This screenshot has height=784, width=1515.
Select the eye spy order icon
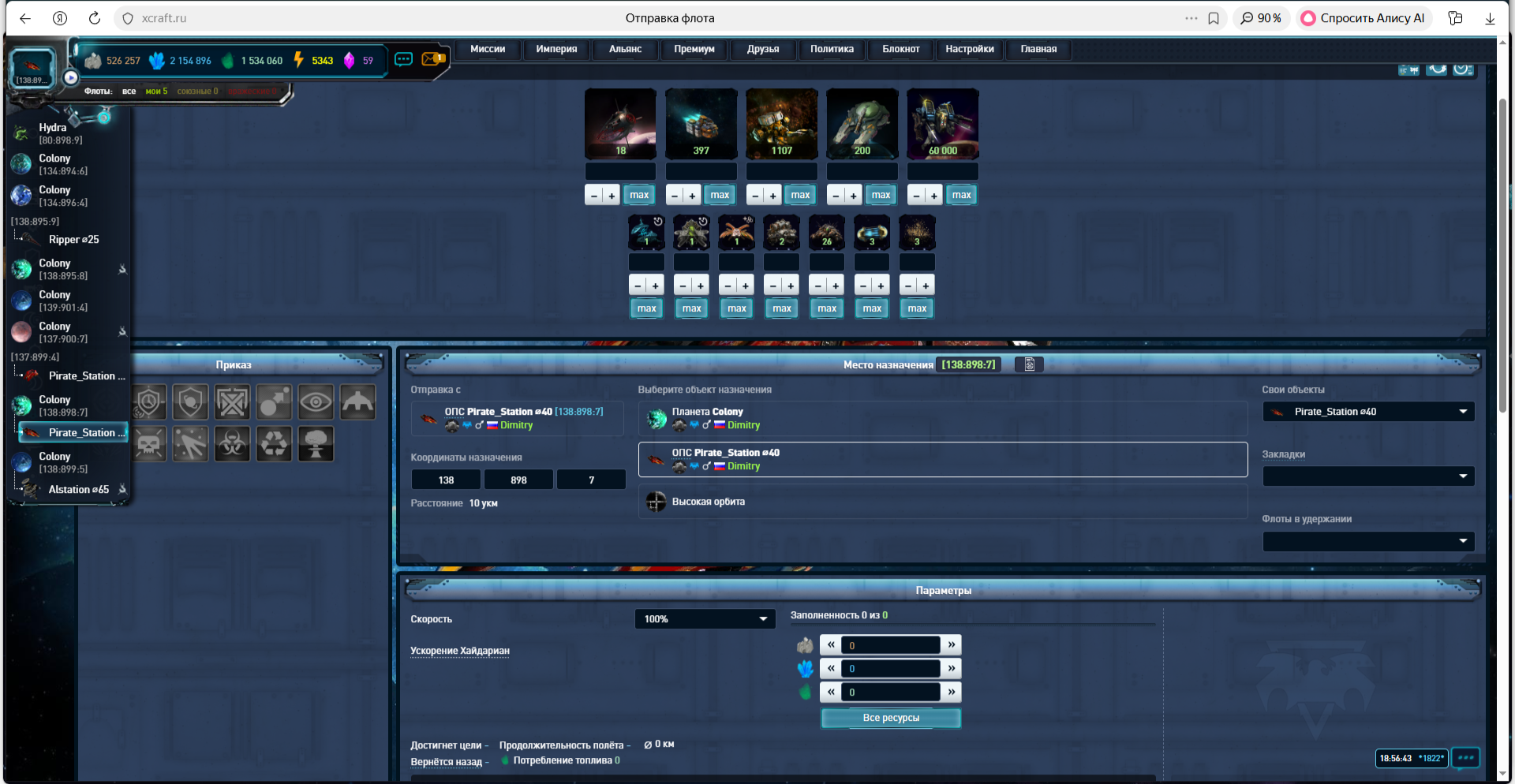coord(316,402)
